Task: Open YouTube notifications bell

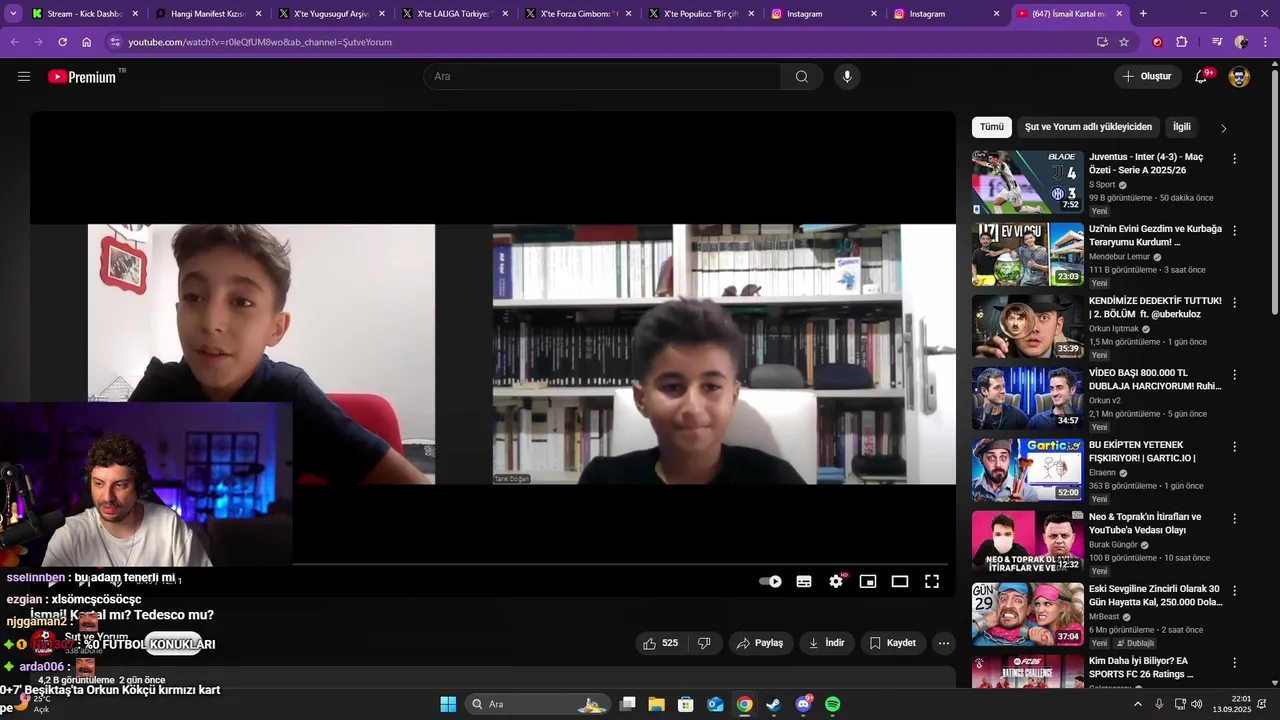Action: [x=1201, y=76]
